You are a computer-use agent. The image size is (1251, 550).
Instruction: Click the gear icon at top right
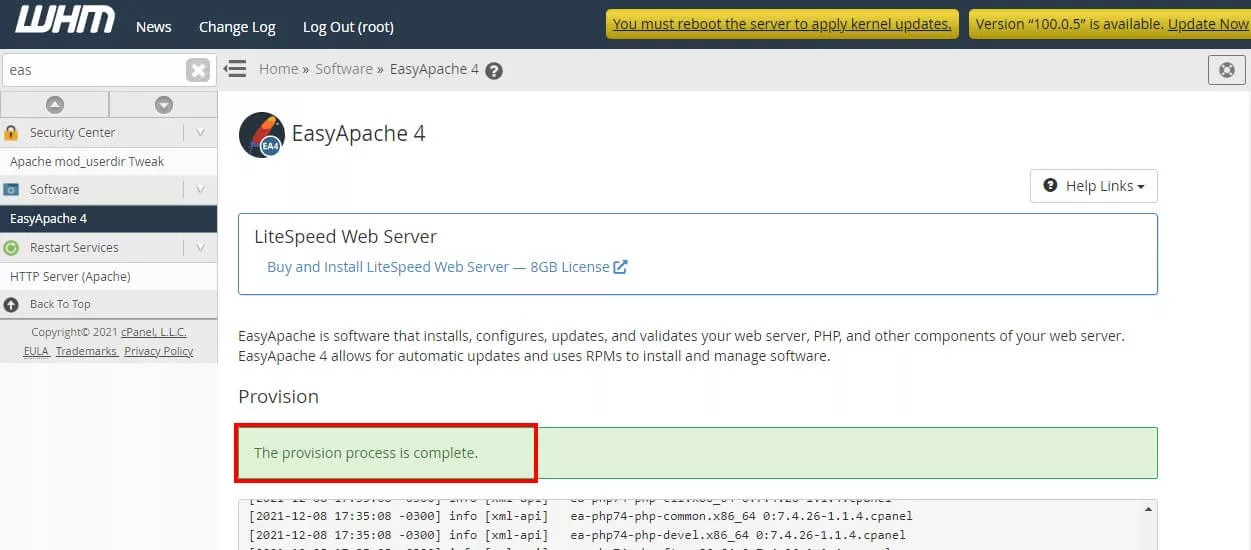click(x=1227, y=70)
